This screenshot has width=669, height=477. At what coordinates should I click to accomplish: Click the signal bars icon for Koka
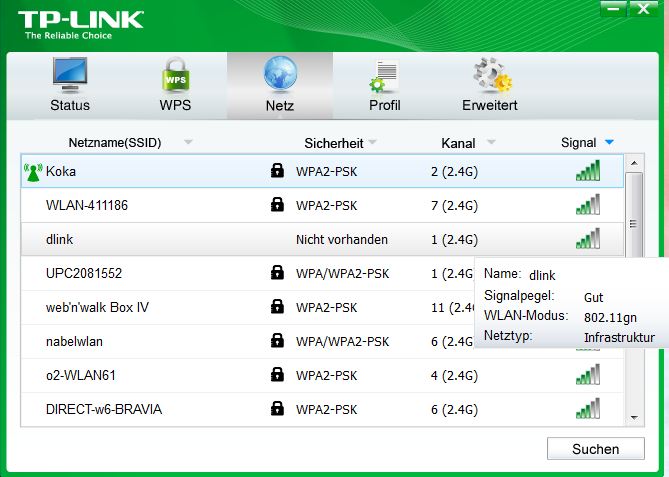588,171
